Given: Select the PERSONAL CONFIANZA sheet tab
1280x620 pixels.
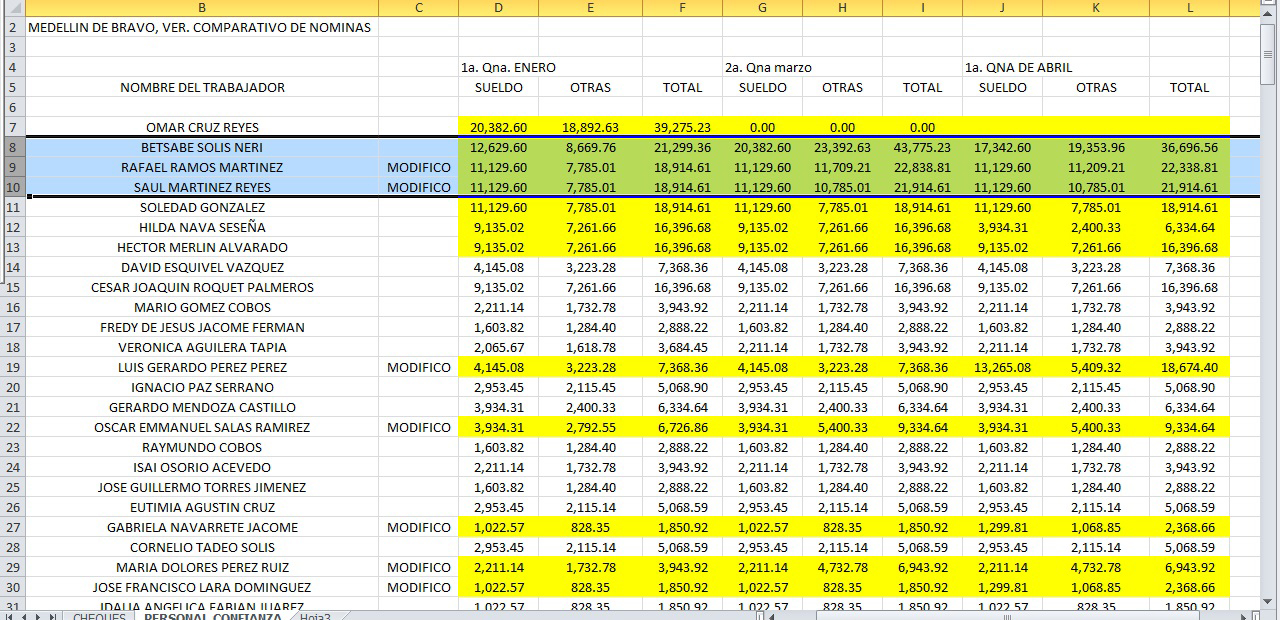Looking at the screenshot, I should pyautogui.click(x=212, y=616).
